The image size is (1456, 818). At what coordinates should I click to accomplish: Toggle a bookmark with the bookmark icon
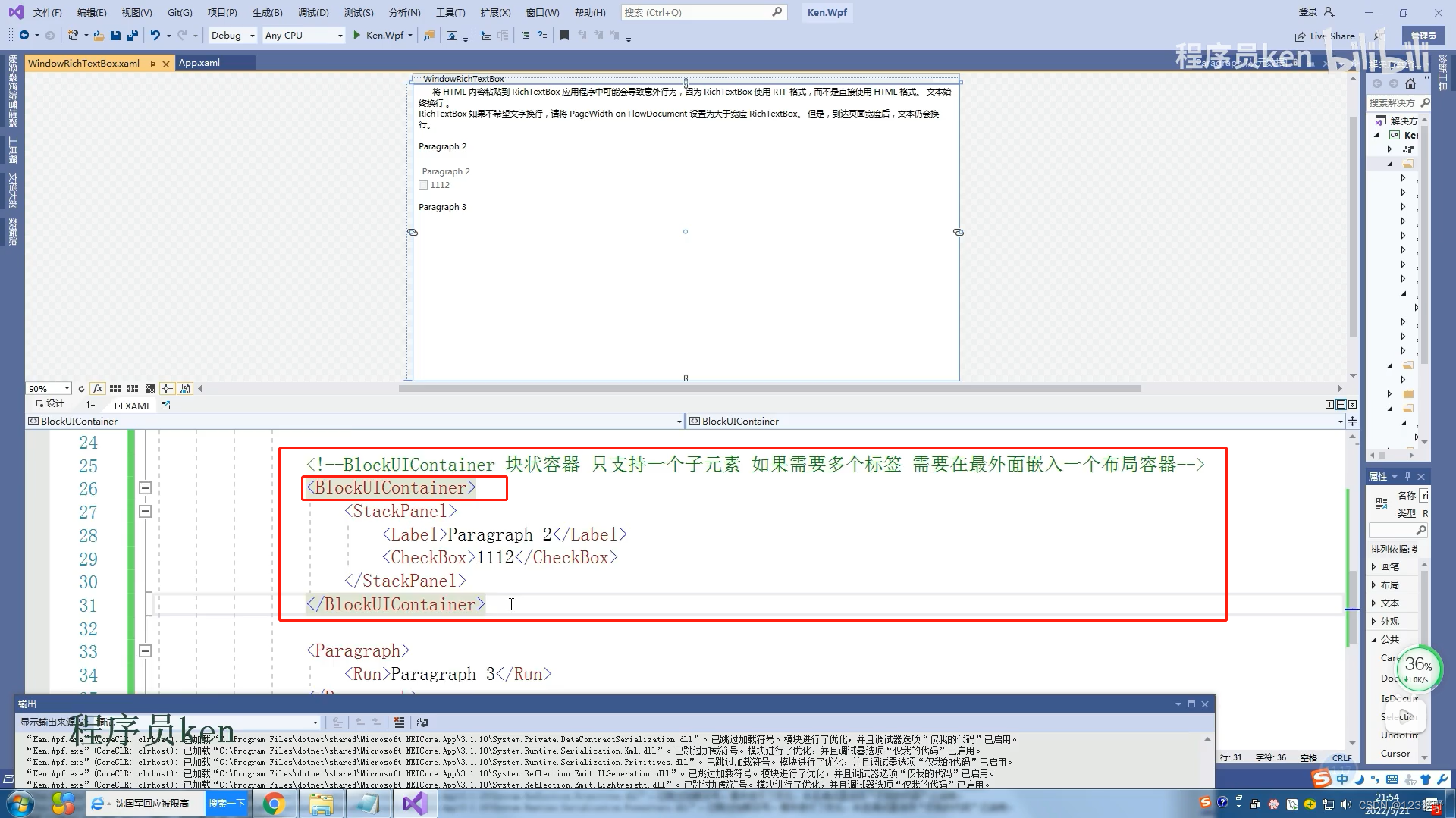click(564, 35)
